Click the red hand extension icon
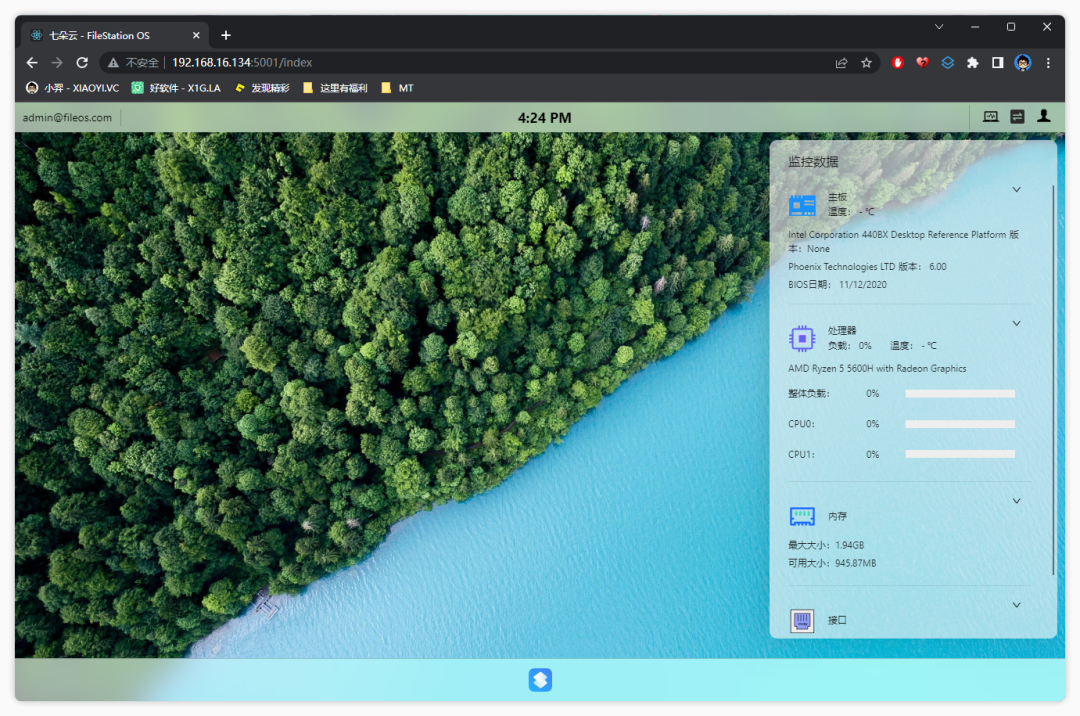Viewport: 1080px width, 716px height. (897, 63)
